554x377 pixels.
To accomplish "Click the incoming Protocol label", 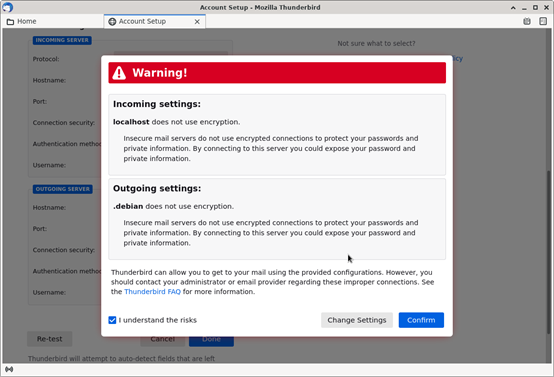I will coord(46,59).
